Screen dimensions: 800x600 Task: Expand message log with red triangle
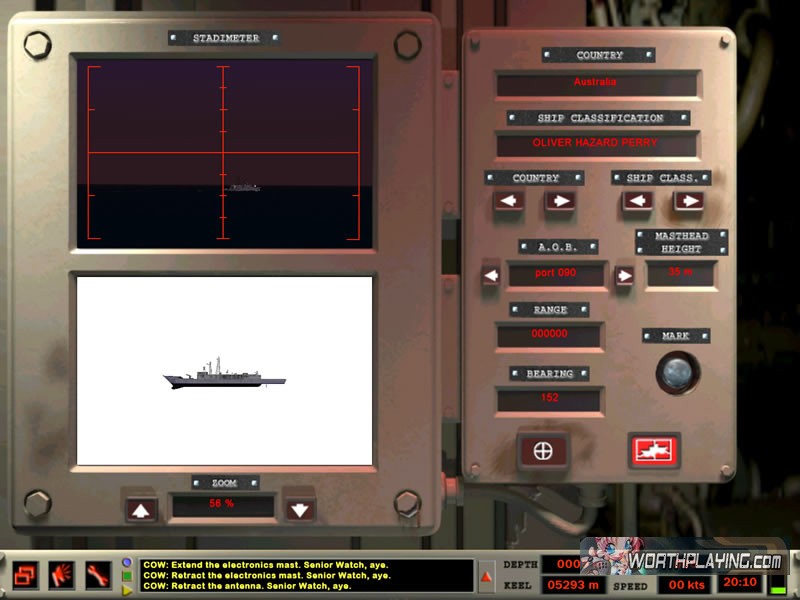click(487, 576)
